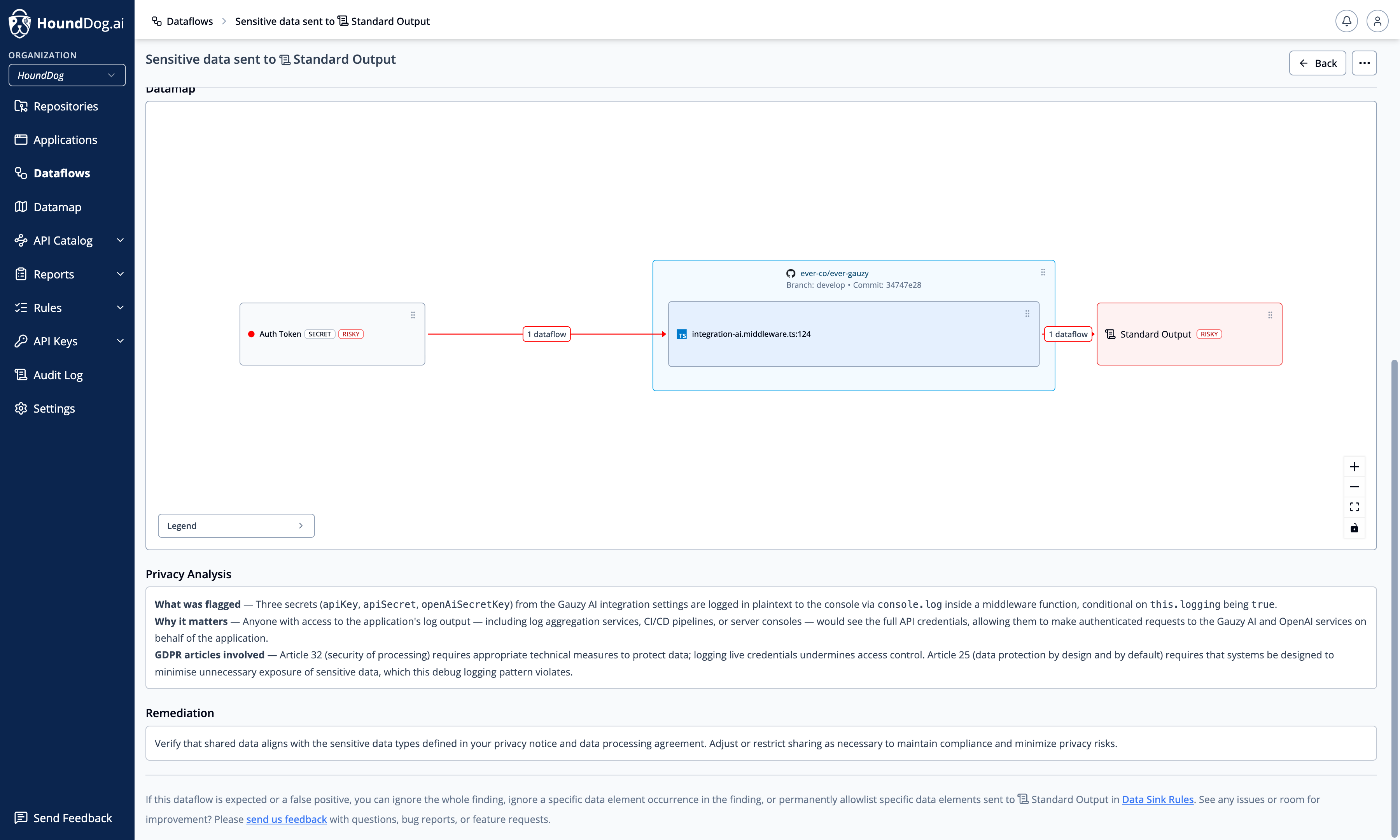Image resolution: width=1400 pixels, height=840 pixels.
Task: Expand the Legend panel
Action: tap(236, 525)
